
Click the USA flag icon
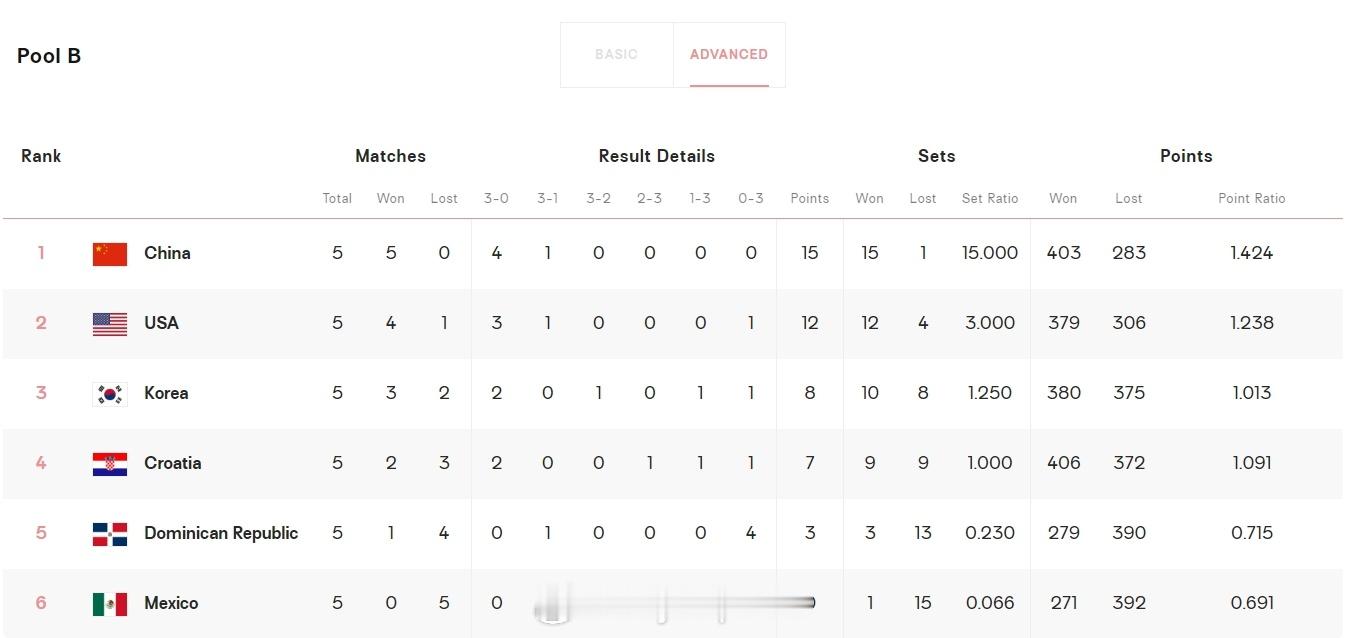tap(110, 324)
